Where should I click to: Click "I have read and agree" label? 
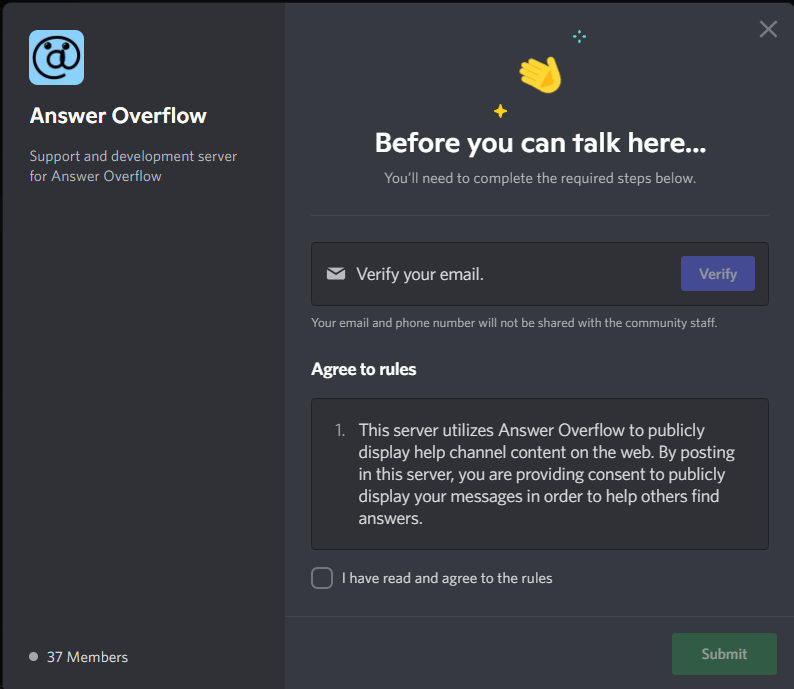coord(447,578)
